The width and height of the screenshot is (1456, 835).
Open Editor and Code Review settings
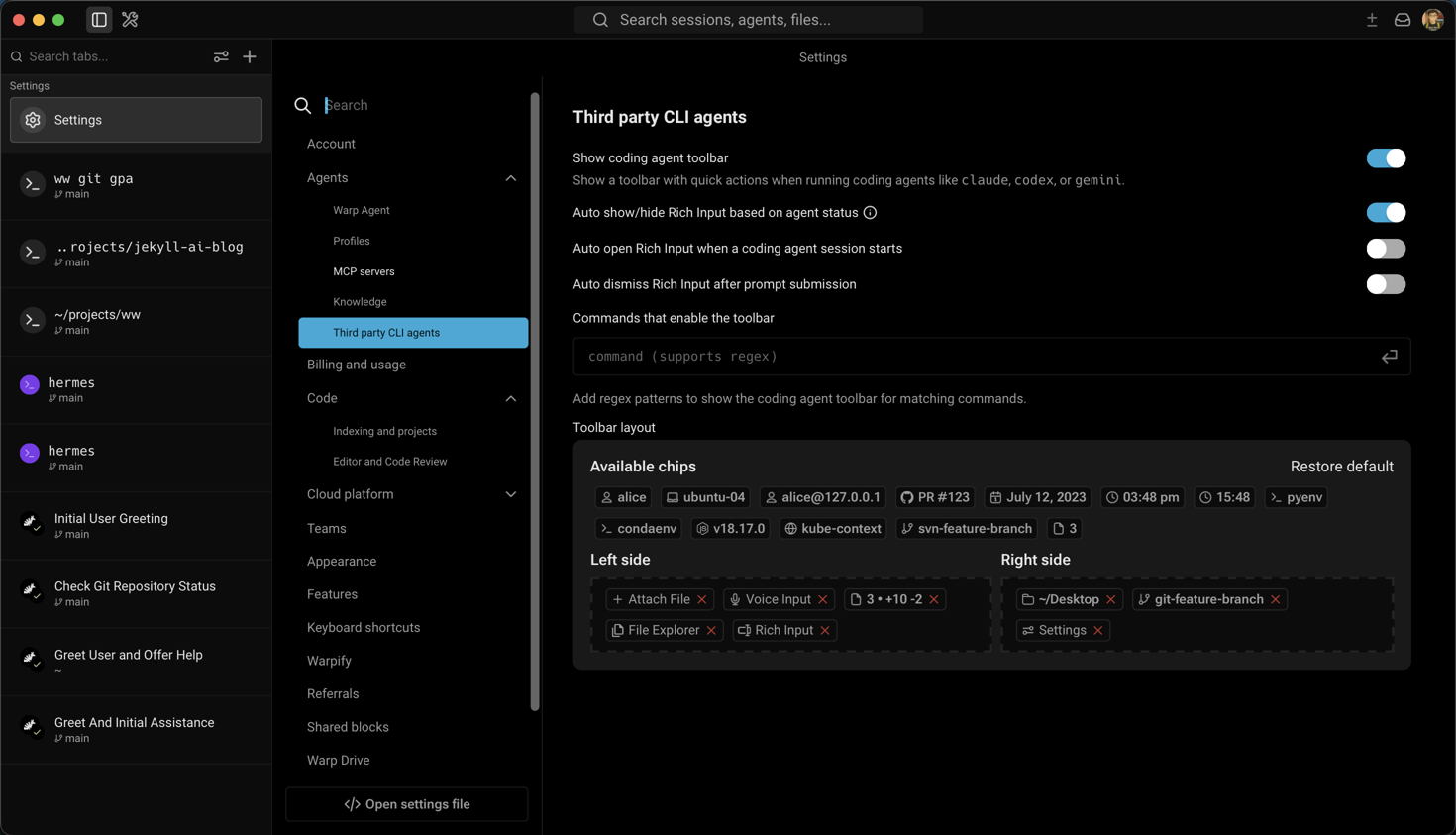point(390,462)
